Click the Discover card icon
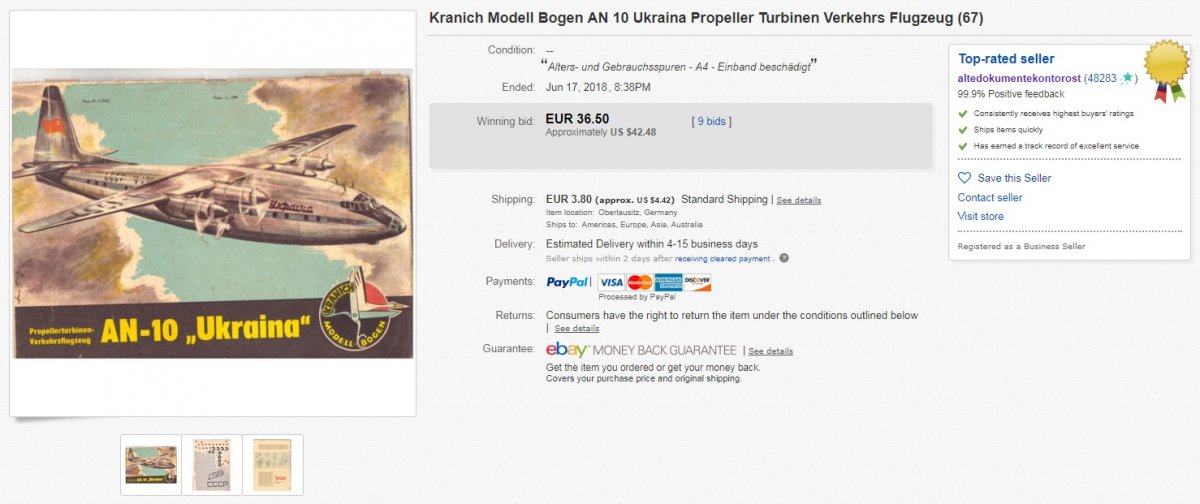Image resolution: width=1200 pixels, height=504 pixels. (x=697, y=282)
